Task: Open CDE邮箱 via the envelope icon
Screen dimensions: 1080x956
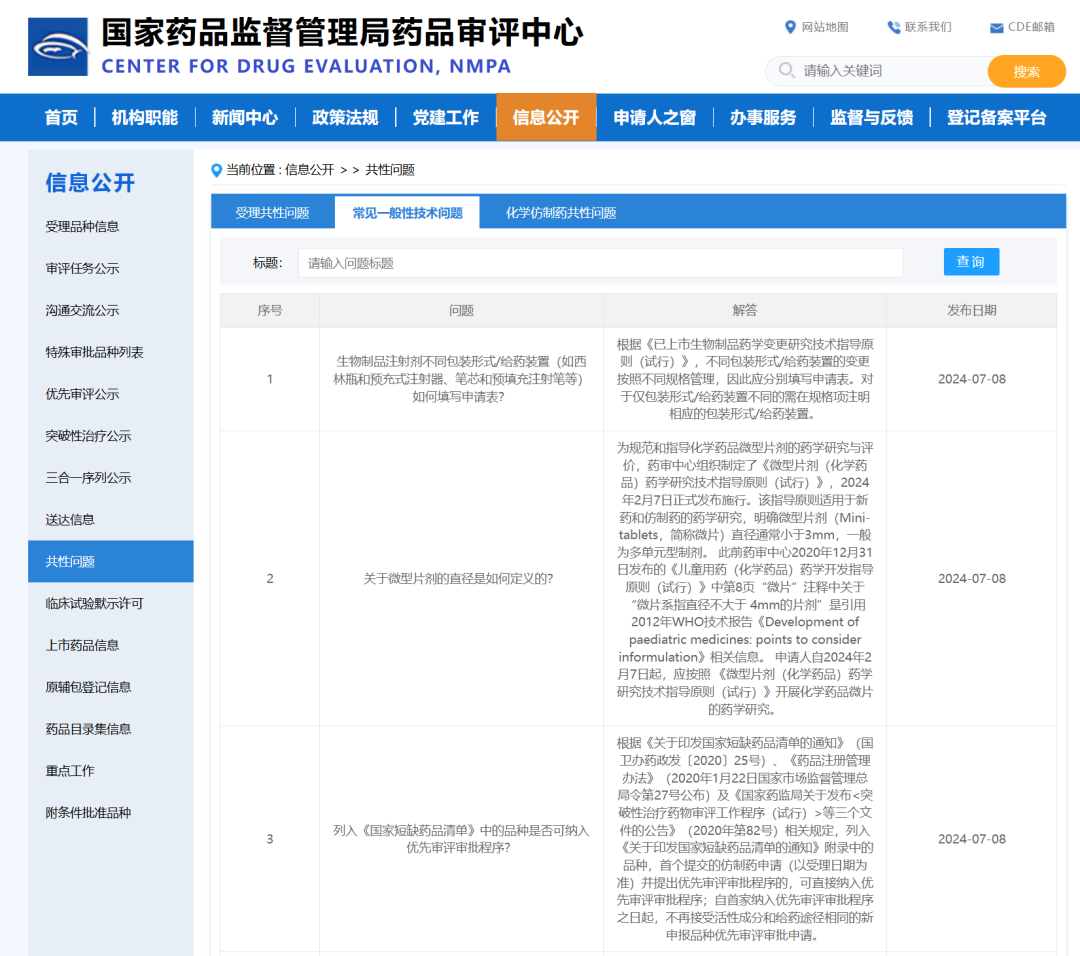Action: click(996, 27)
